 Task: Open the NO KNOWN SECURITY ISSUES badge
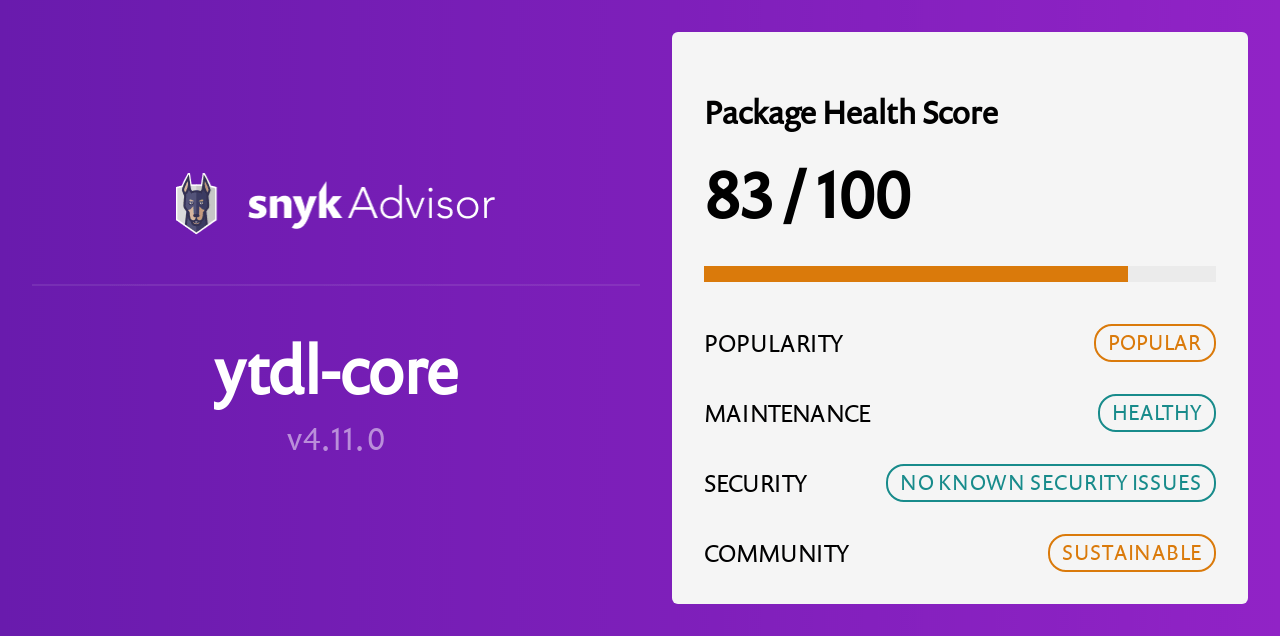tap(1050, 483)
